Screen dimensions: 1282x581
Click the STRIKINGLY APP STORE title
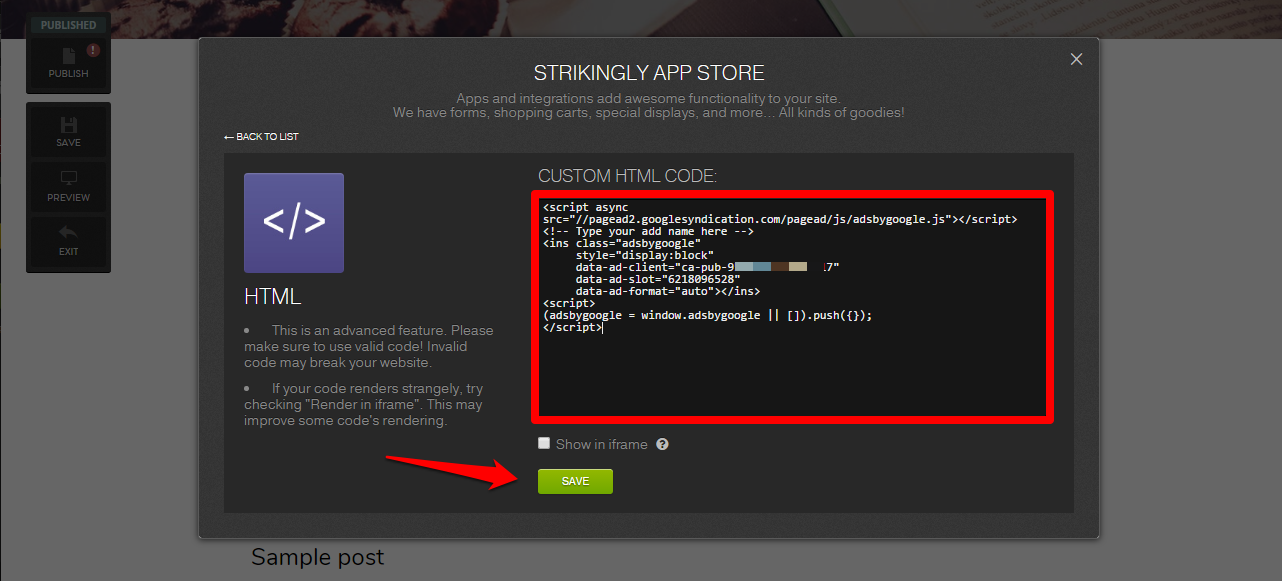[x=649, y=73]
